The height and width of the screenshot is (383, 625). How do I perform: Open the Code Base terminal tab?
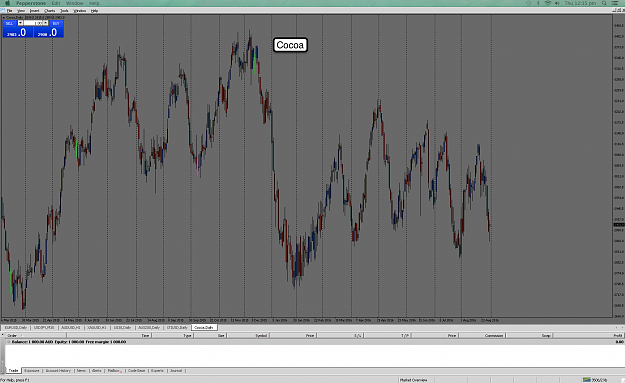pos(136,371)
